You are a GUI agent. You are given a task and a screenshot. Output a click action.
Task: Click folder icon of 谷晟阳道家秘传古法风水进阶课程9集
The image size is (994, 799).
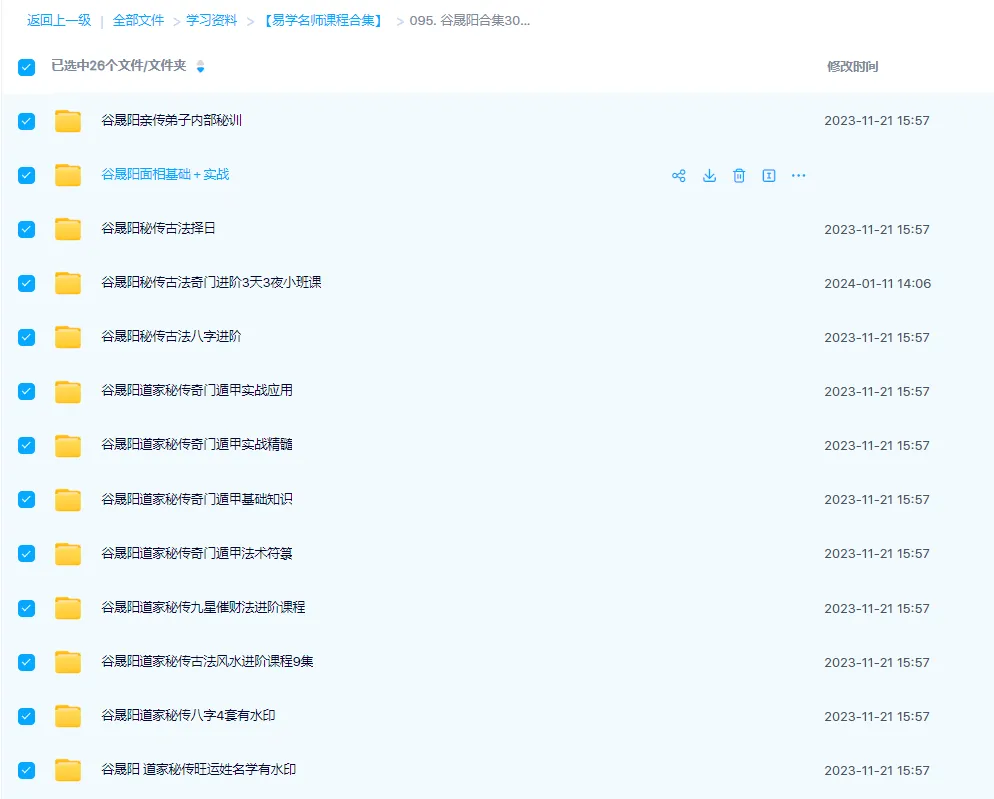pyautogui.click(x=68, y=661)
